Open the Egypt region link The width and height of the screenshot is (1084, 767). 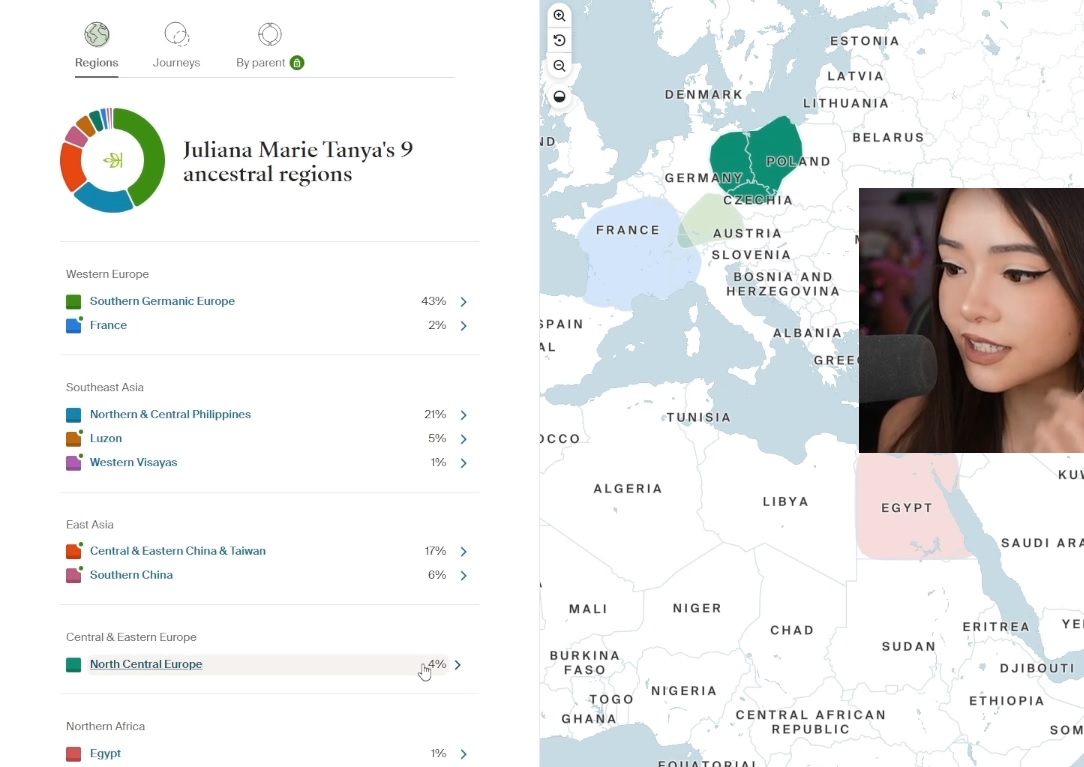pos(105,753)
